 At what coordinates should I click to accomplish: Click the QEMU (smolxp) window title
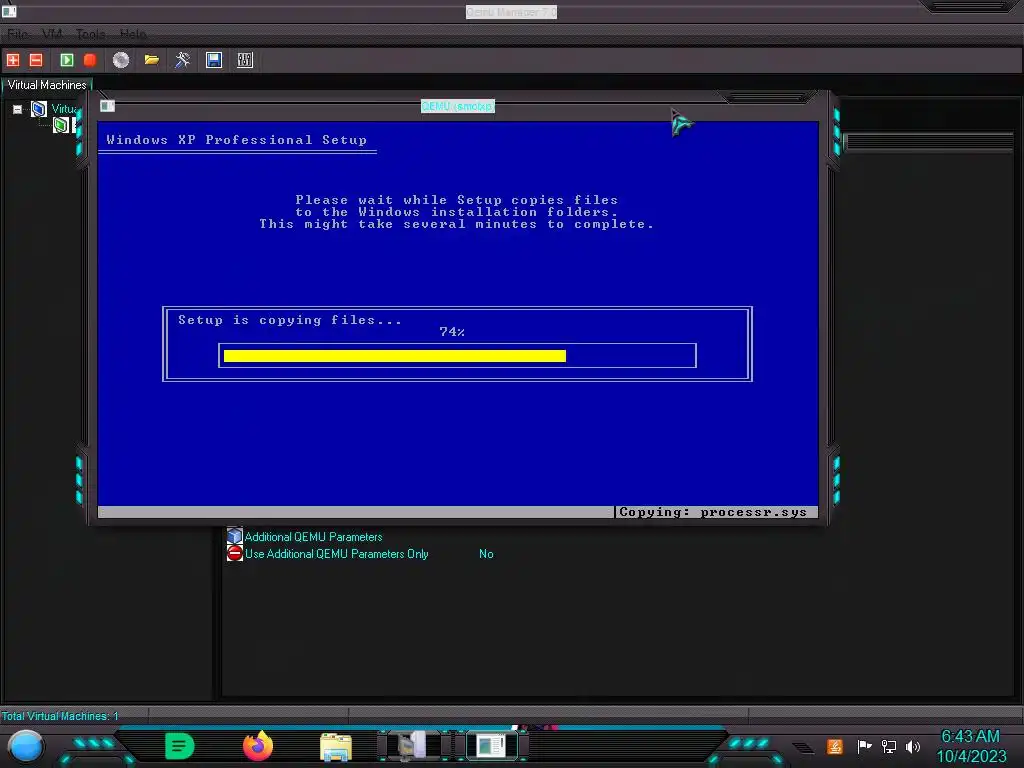(x=458, y=106)
